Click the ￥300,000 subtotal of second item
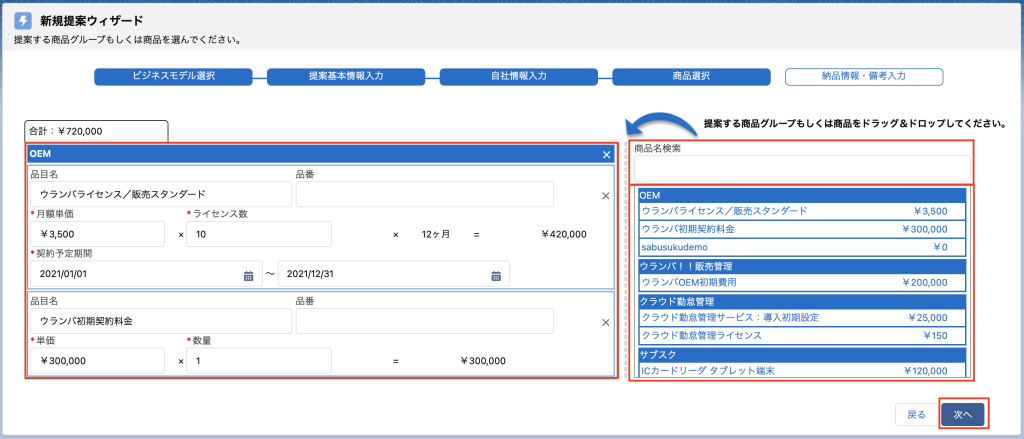The height and width of the screenshot is (439, 1024). tap(483, 361)
